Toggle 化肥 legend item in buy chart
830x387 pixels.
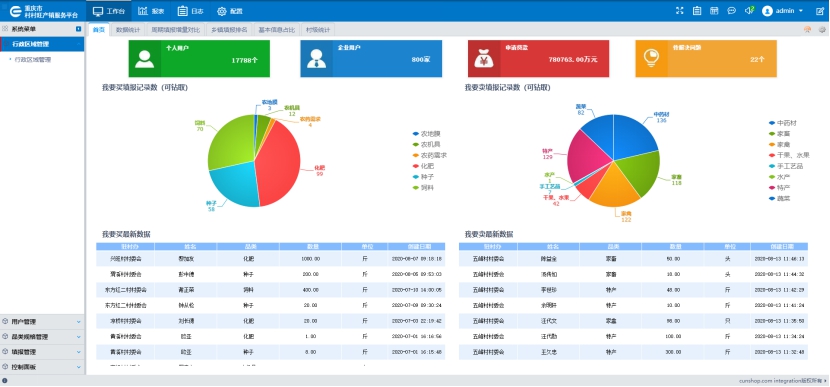tap(422, 166)
